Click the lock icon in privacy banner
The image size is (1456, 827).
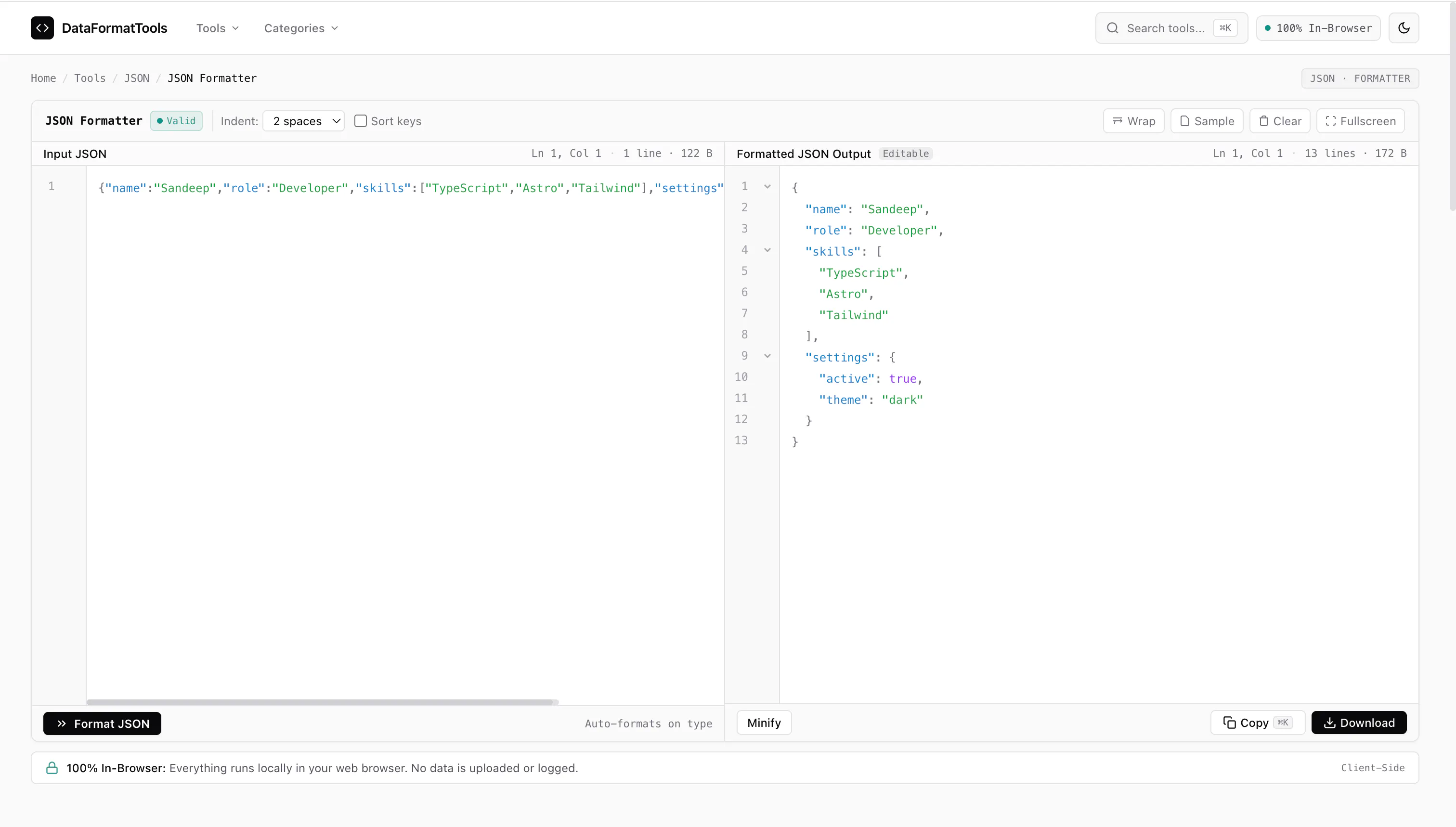point(52,768)
